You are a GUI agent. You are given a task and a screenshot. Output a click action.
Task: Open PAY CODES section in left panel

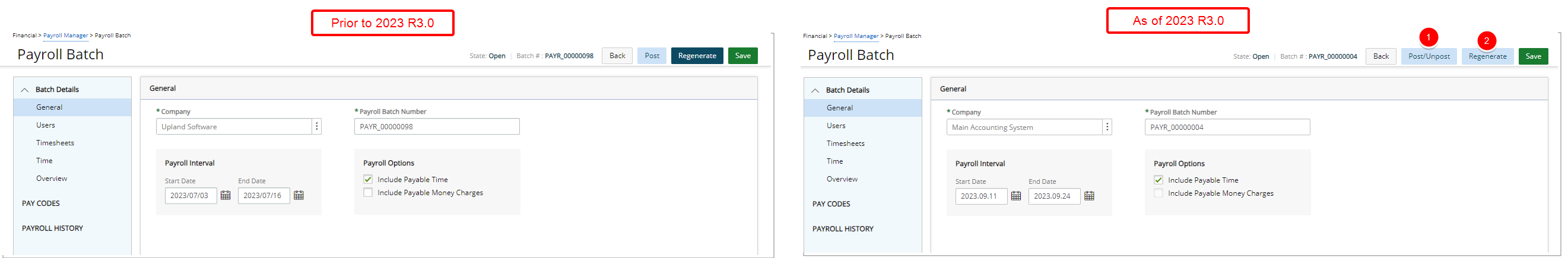(x=41, y=203)
